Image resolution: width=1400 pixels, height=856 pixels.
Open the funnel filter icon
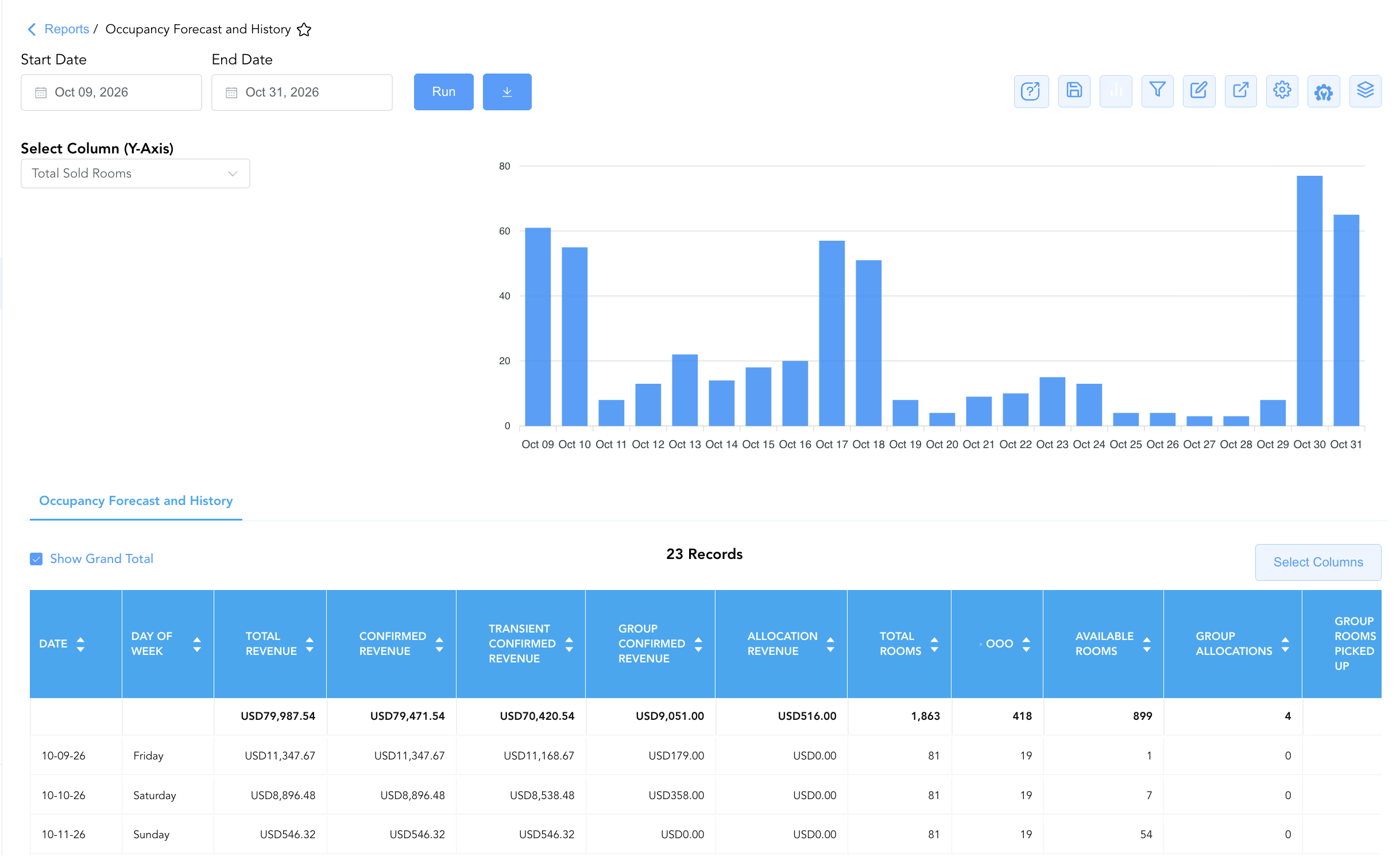[1157, 91]
